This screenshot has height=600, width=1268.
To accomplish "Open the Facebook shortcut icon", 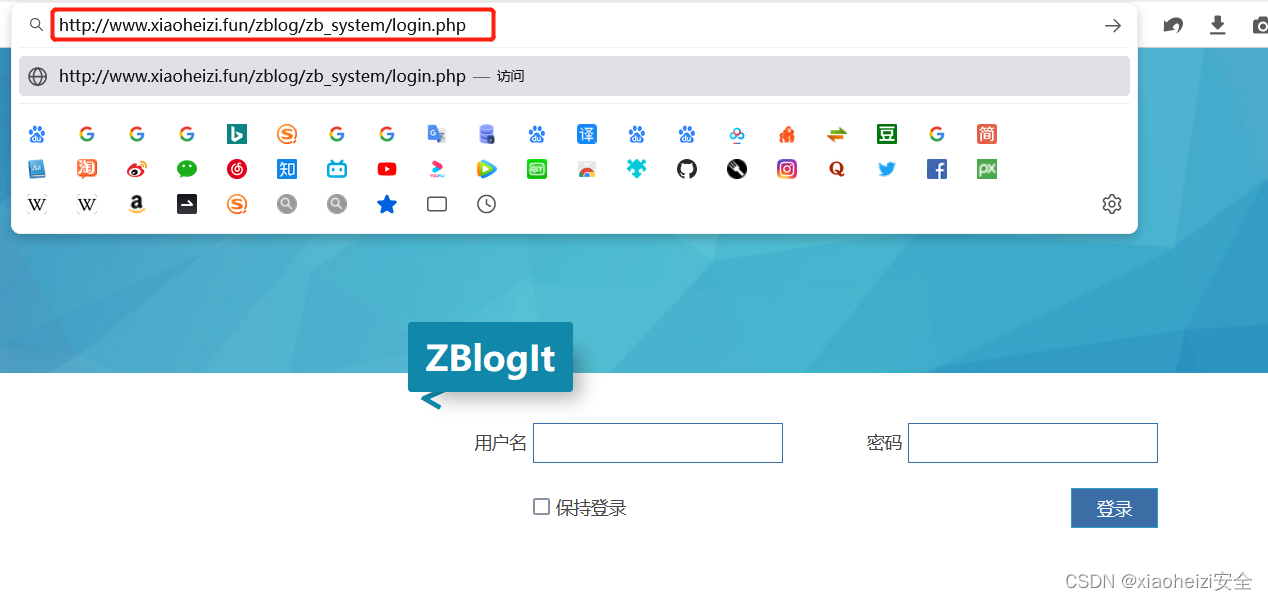I will 936,169.
